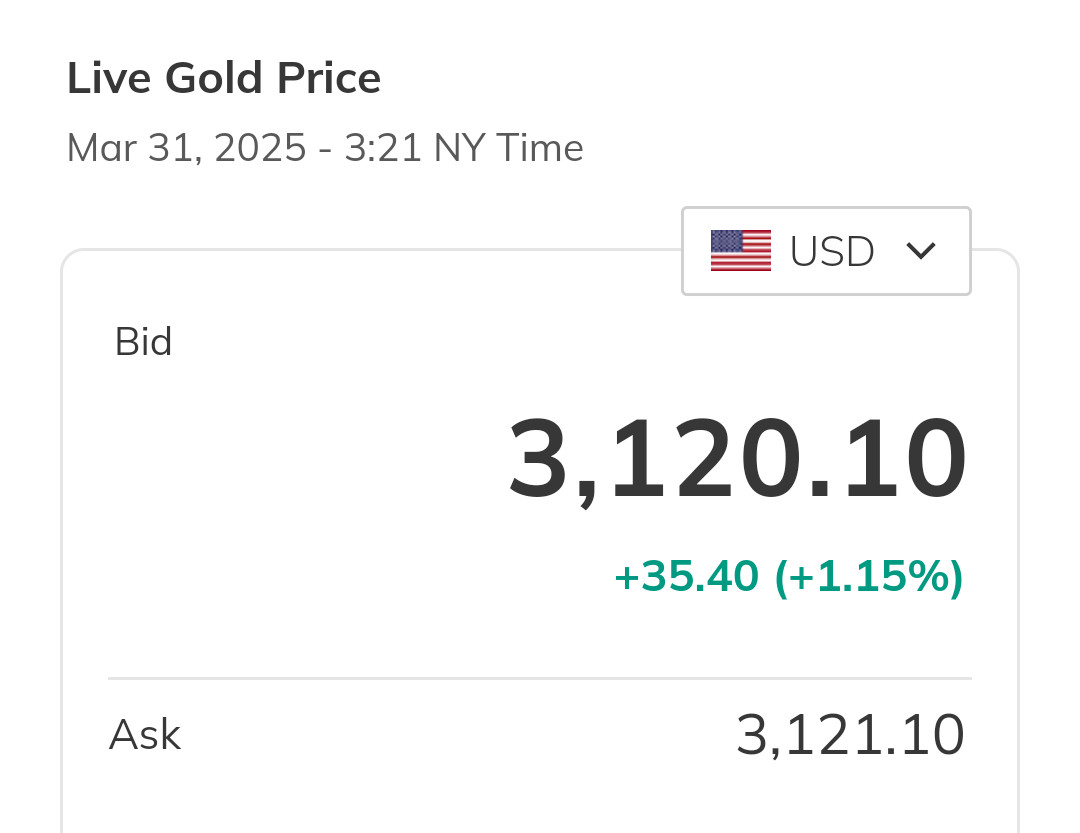Expand the currency chevron arrow
Viewport: 1080px width, 833px height.
click(x=920, y=251)
